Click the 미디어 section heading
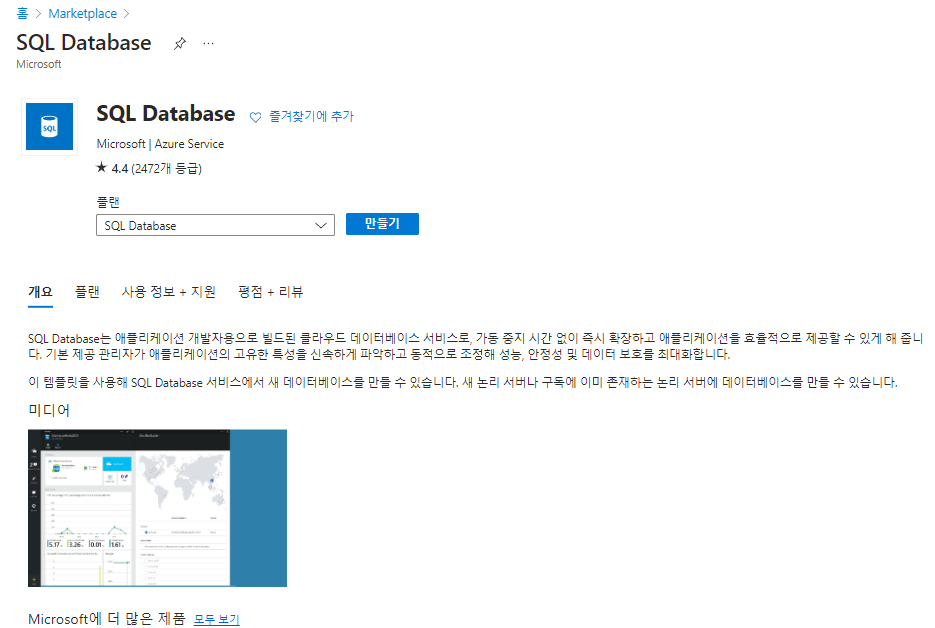 coord(49,410)
